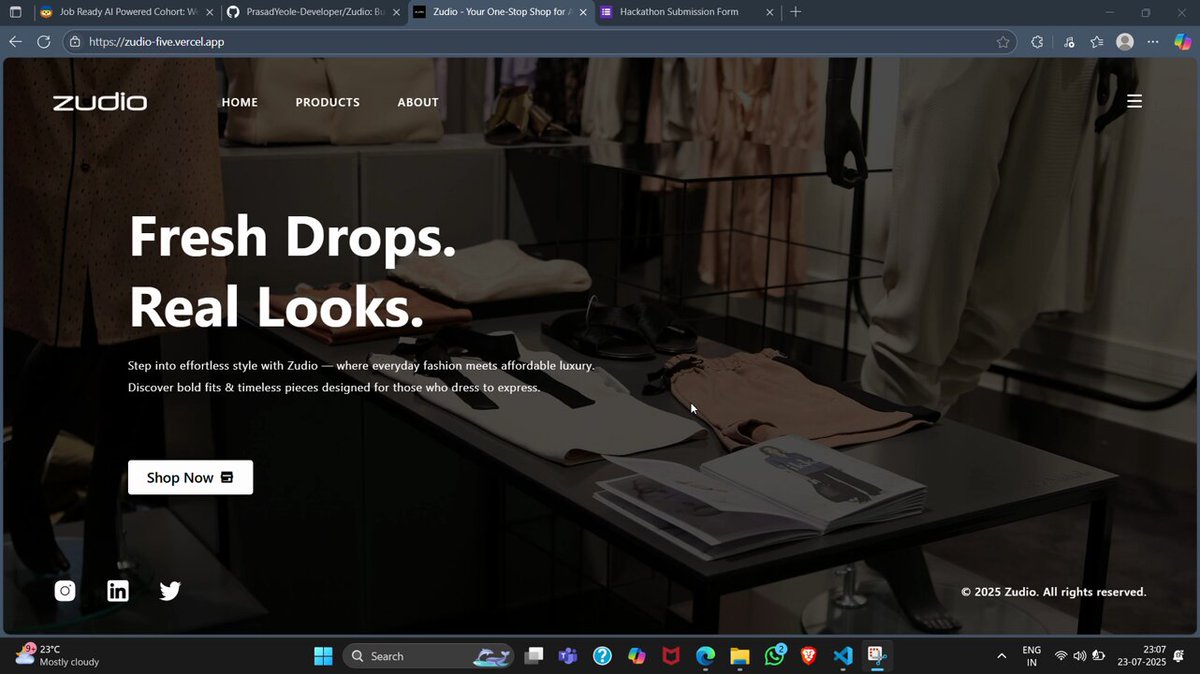Viewport: 1200px width, 674px height.
Task: Open Zudio's LinkedIn page icon
Action: [118, 591]
